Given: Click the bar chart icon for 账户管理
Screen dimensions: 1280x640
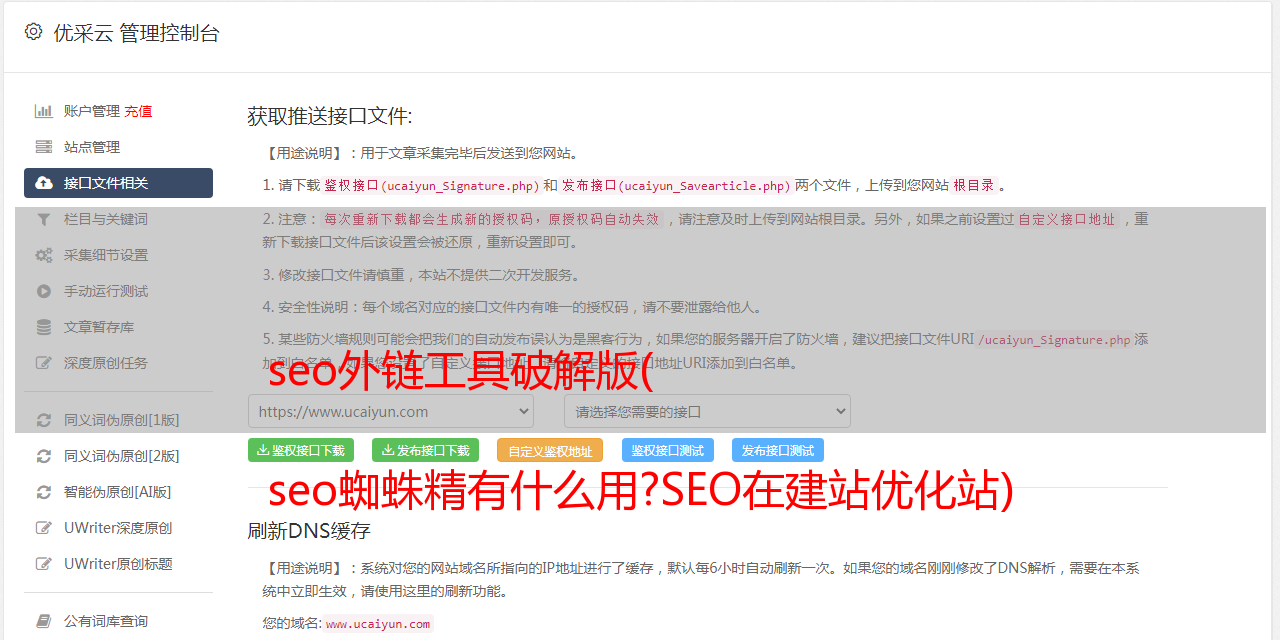Looking at the screenshot, I should coord(44,111).
